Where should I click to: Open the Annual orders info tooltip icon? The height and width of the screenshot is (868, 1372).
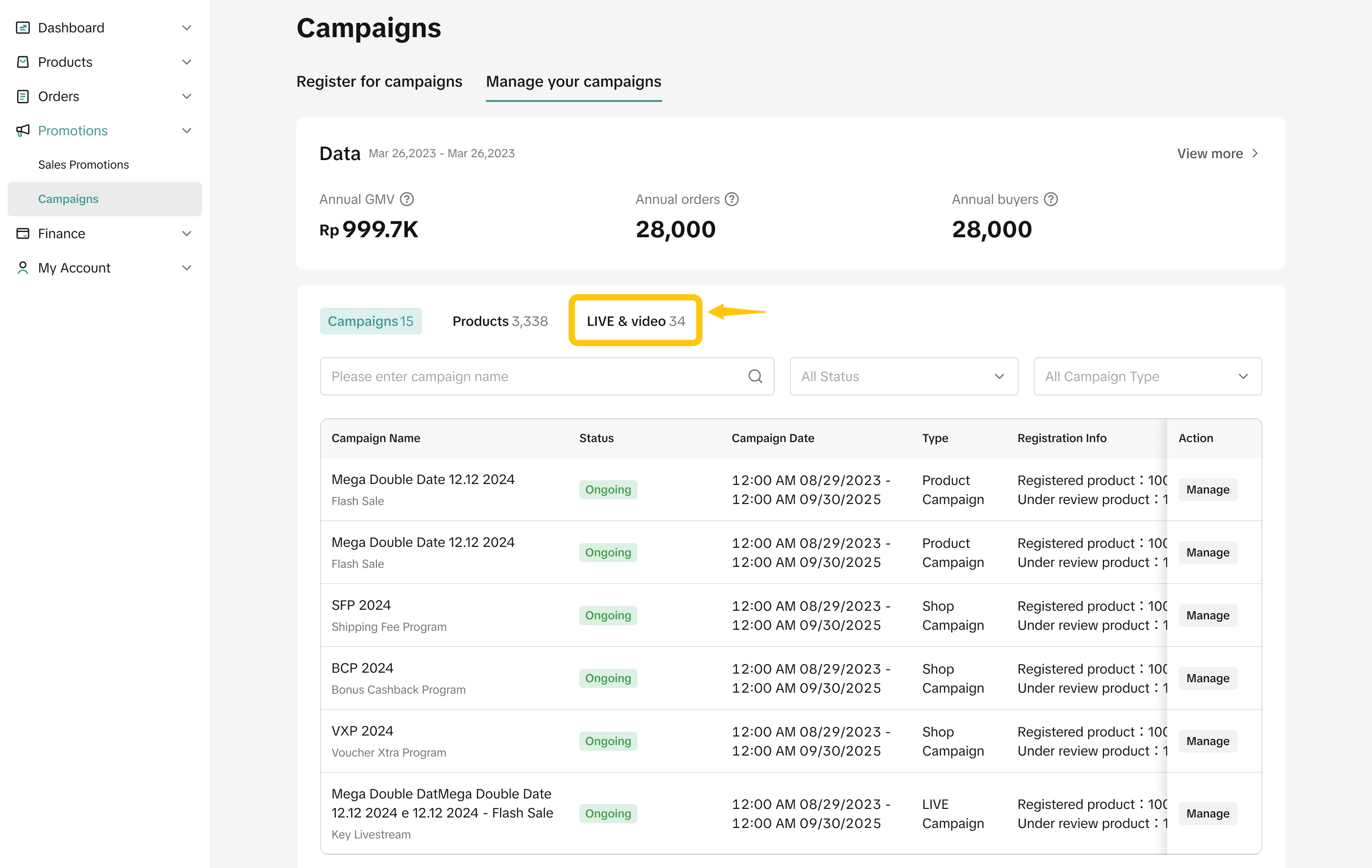coord(732,200)
